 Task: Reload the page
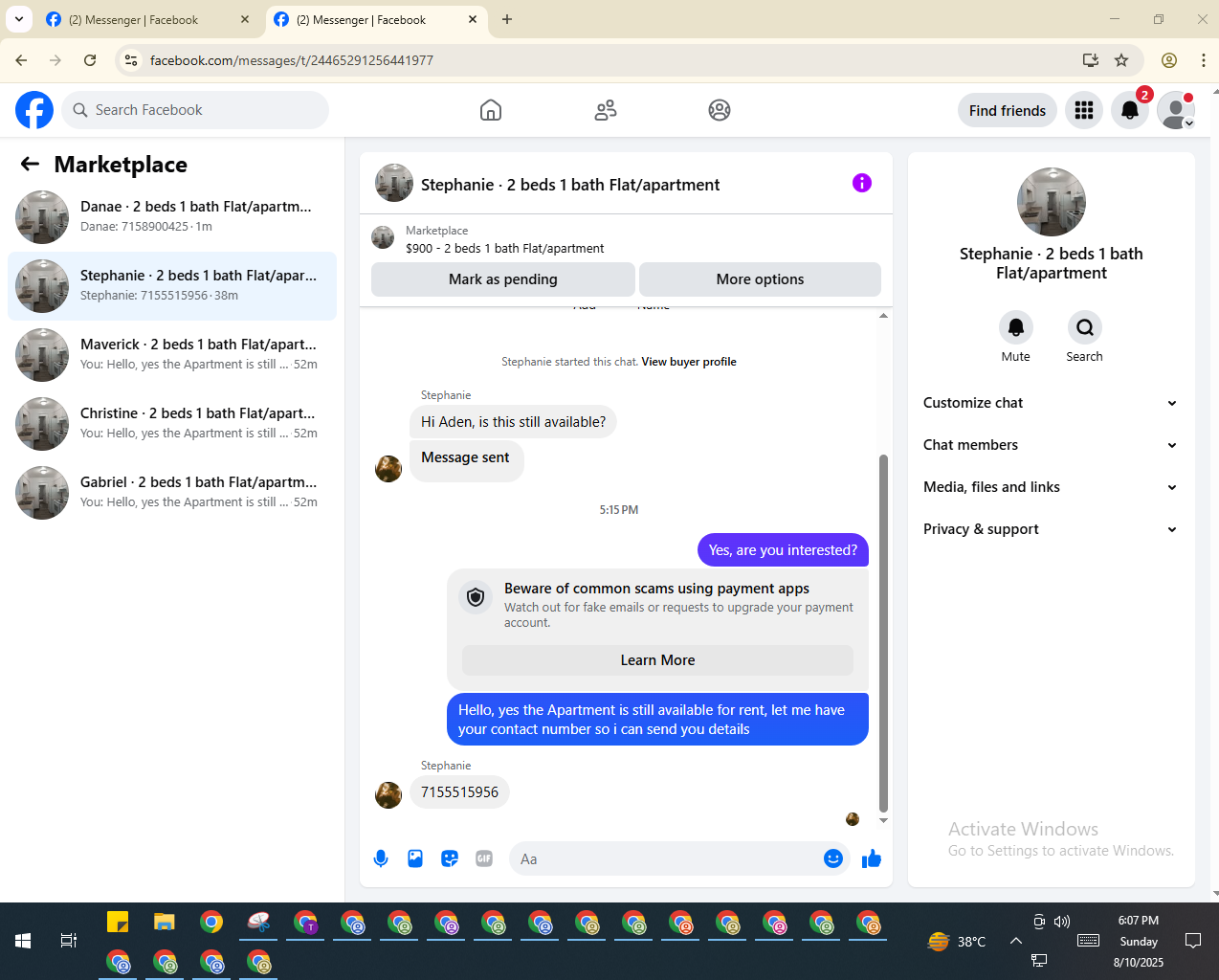click(x=90, y=60)
